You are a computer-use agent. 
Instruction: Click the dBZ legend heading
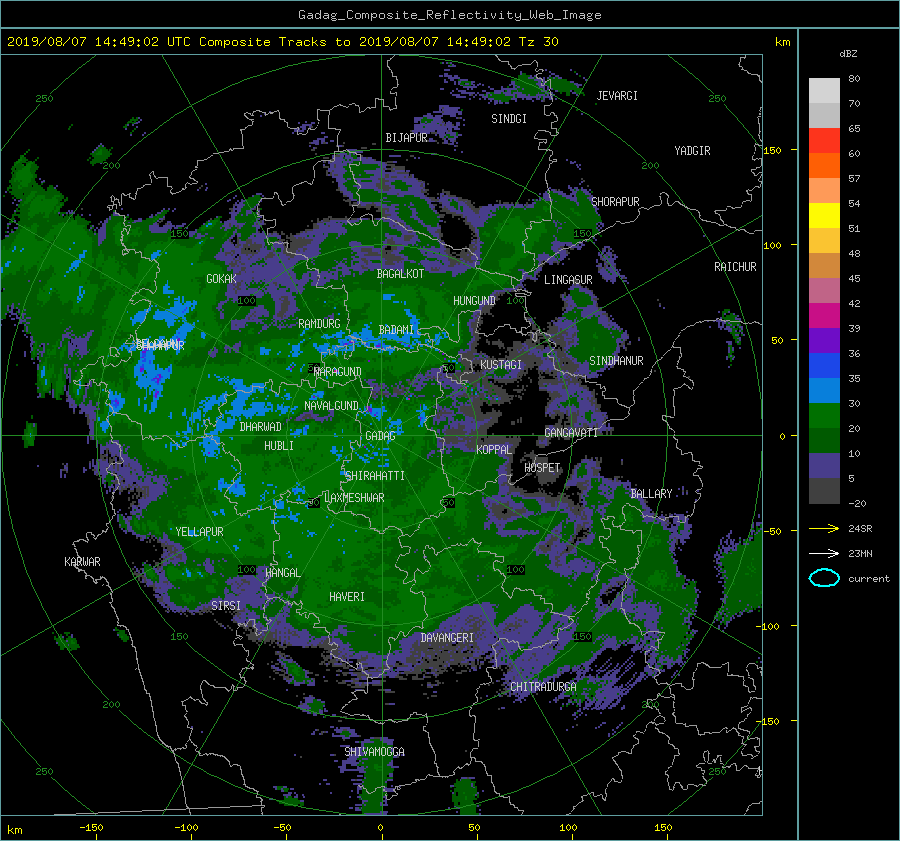[848, 53]
